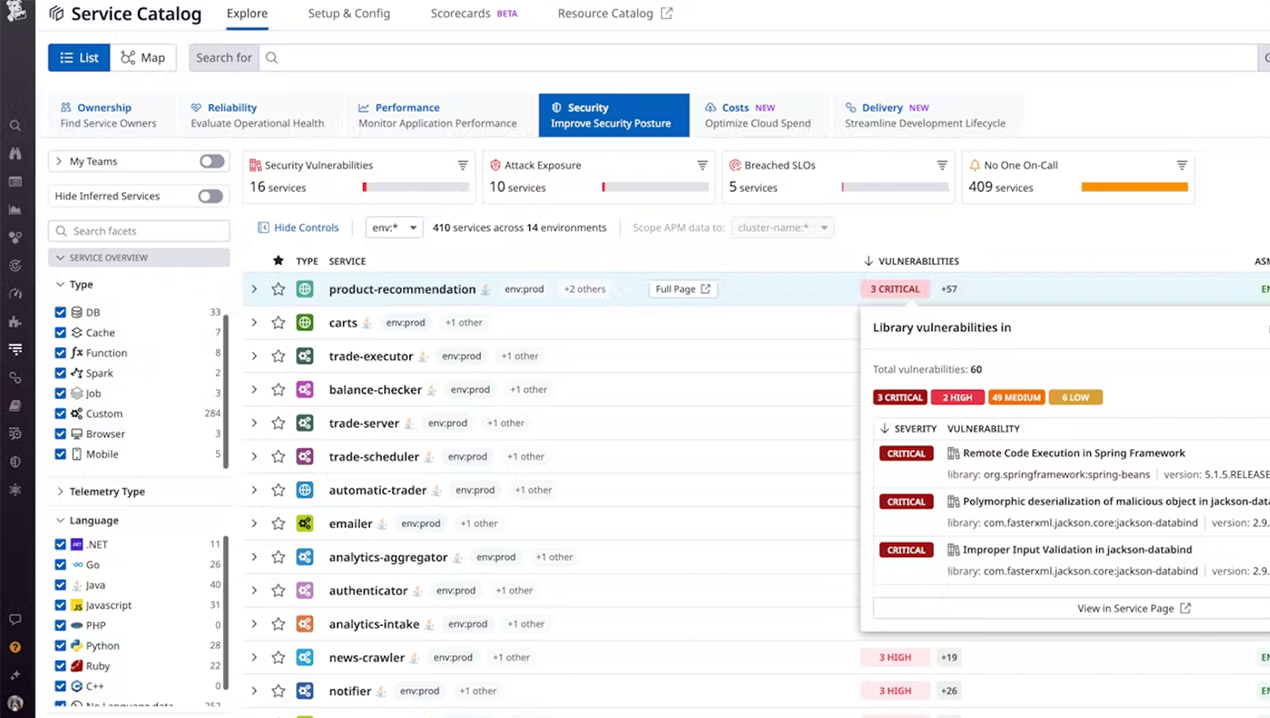Star the trade-executor service
Image resolution: width=1270 pixels, height=718 pixels.
pos(278,356)
